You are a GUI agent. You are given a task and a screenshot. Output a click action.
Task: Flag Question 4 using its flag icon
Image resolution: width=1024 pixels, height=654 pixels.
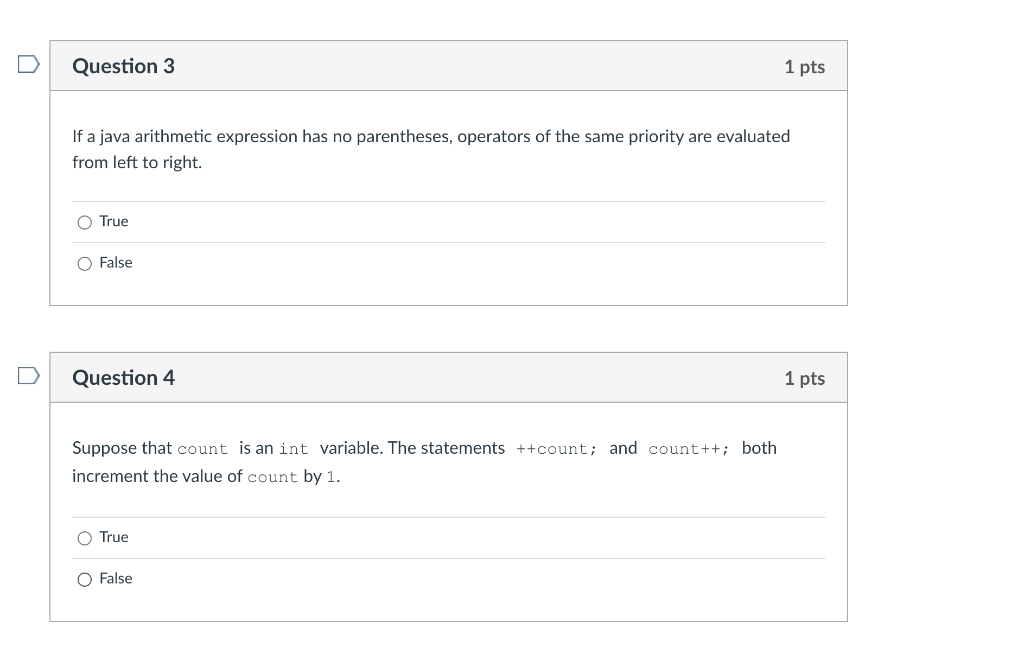(29, 376)
